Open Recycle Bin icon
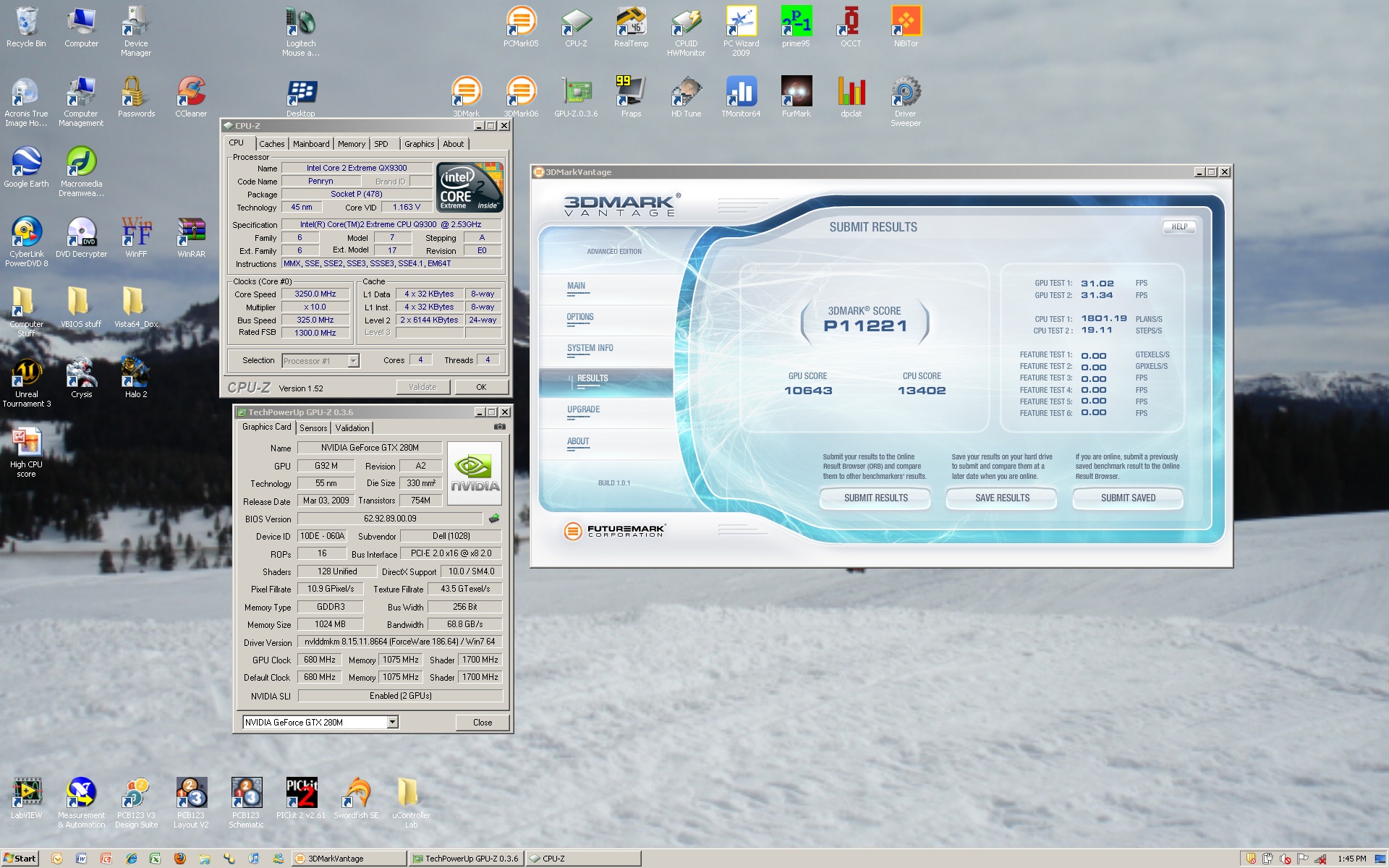1389x868 pixels. pos(26,27)
